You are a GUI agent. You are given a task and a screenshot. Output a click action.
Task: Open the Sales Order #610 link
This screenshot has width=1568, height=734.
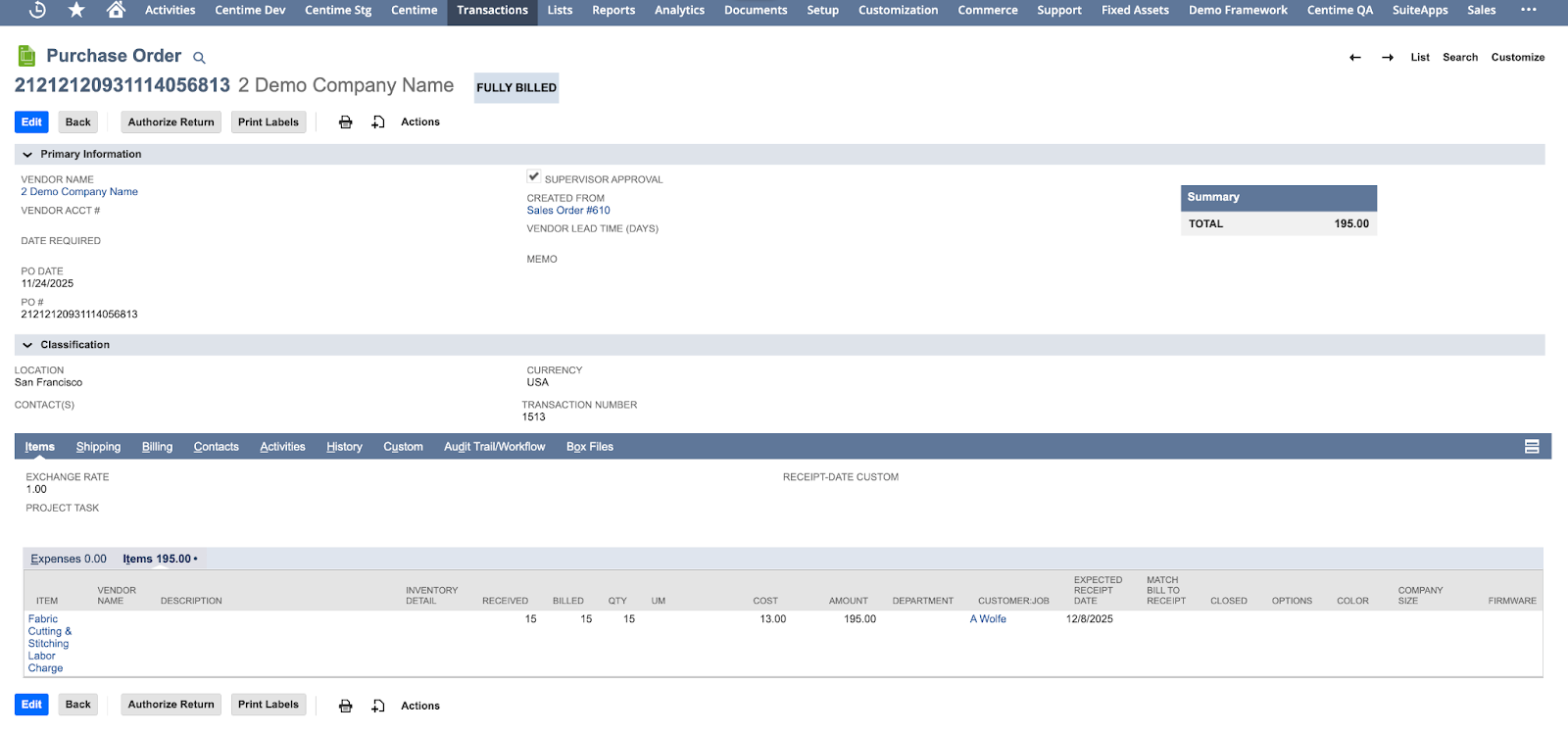pos(568,211)
